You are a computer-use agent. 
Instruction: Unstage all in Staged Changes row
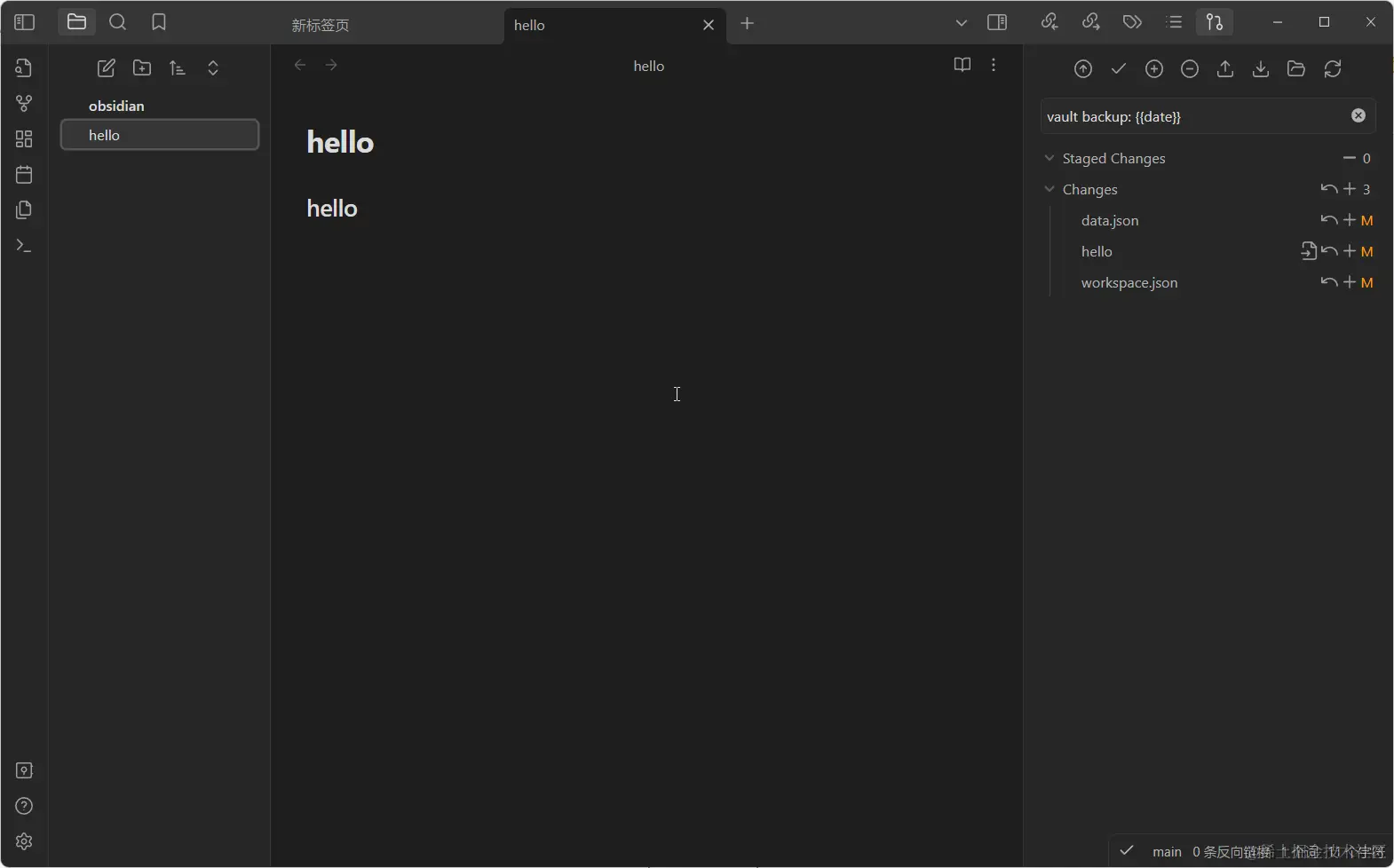tap(1350, 158)
